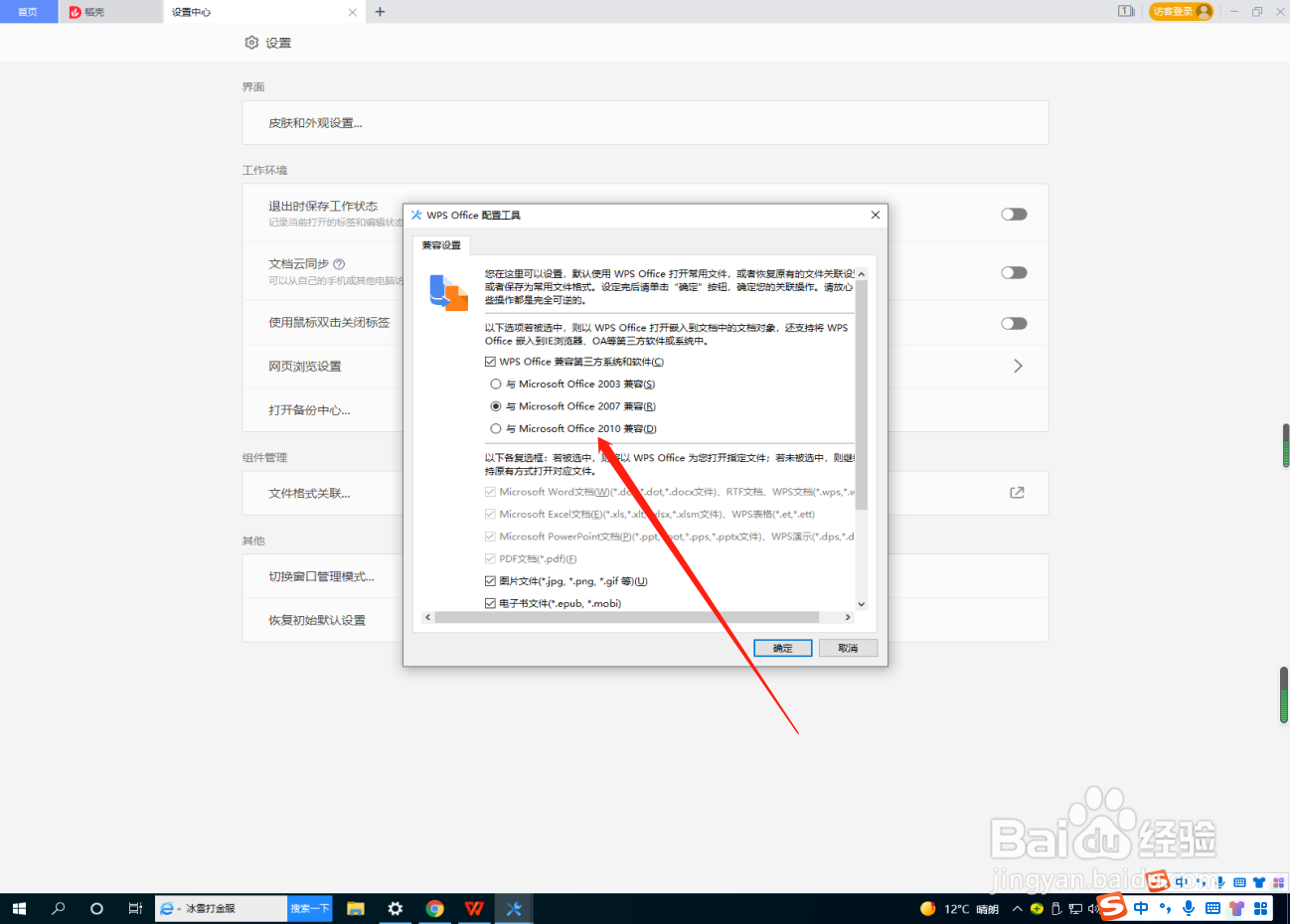Click the WPS configuration tool taskbar icon
The height and width of the screenshot is (924, 1290).
coord(514,908)
